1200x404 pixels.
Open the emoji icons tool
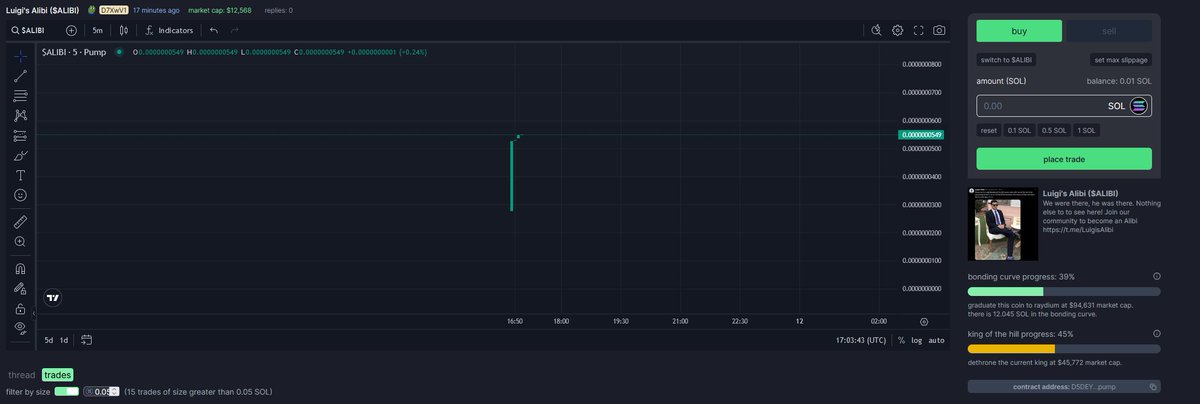click(20, 195)
